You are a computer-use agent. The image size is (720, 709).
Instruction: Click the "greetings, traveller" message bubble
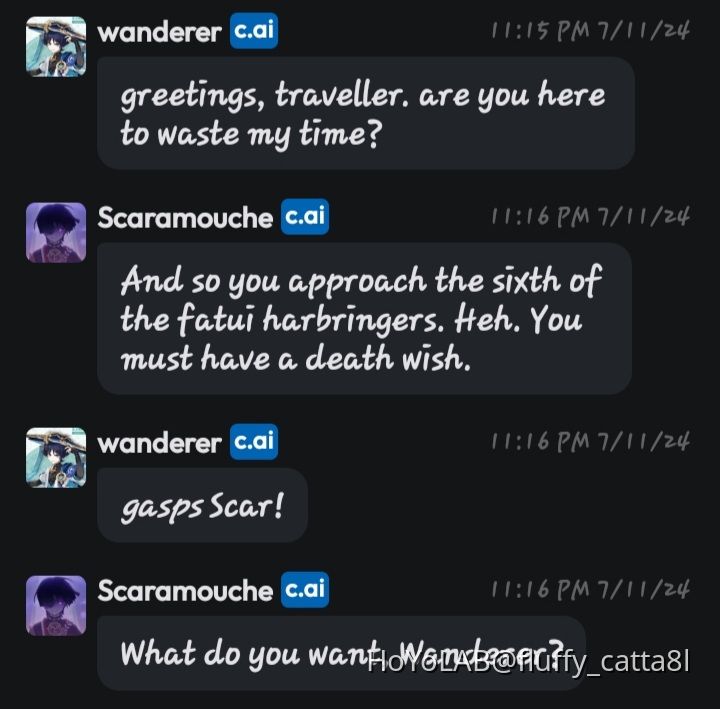[x=365, y=113]
